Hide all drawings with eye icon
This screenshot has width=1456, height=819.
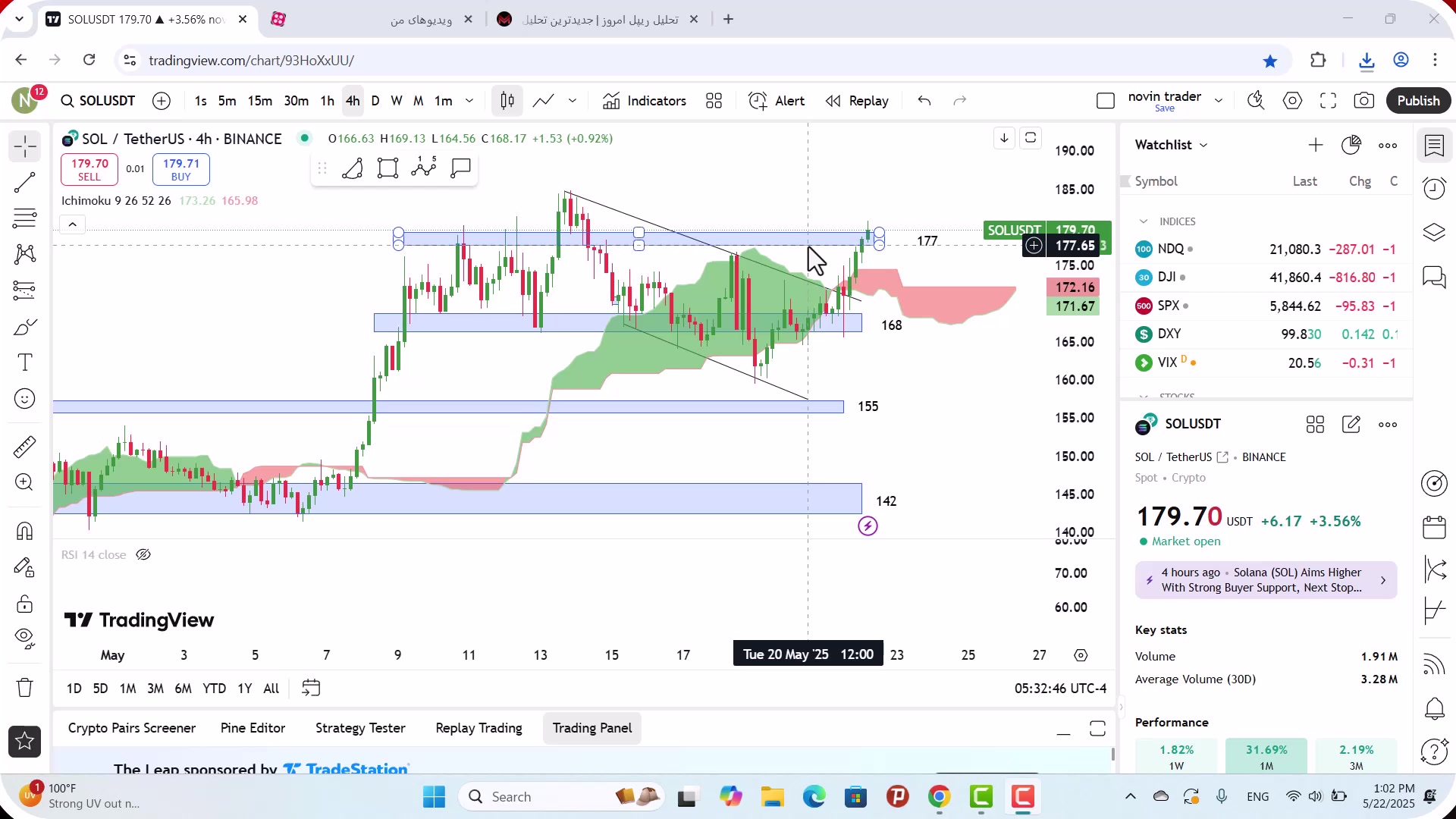click(x=25, y=639)
